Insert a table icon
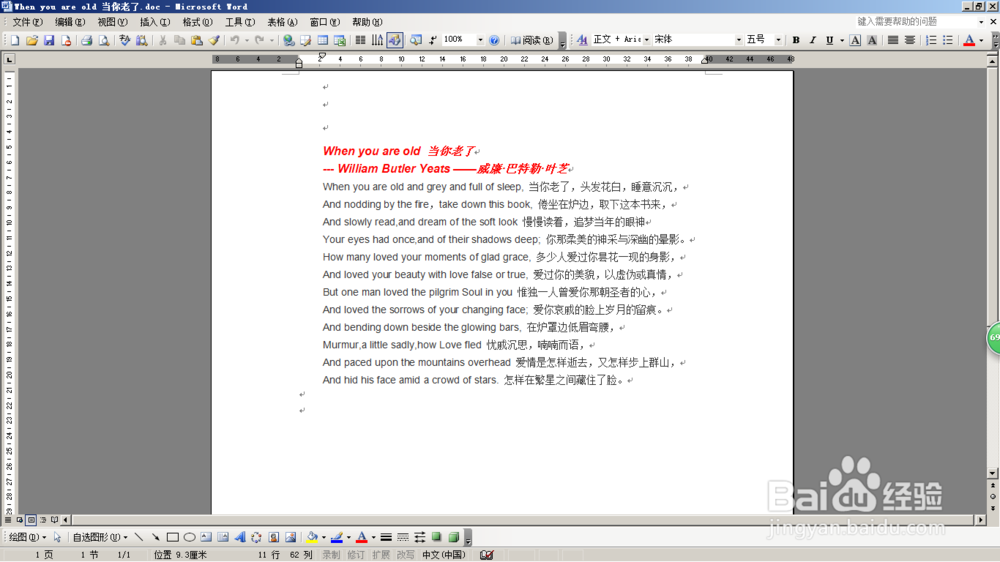This screenshot has height=562, width=1000. 323,40
